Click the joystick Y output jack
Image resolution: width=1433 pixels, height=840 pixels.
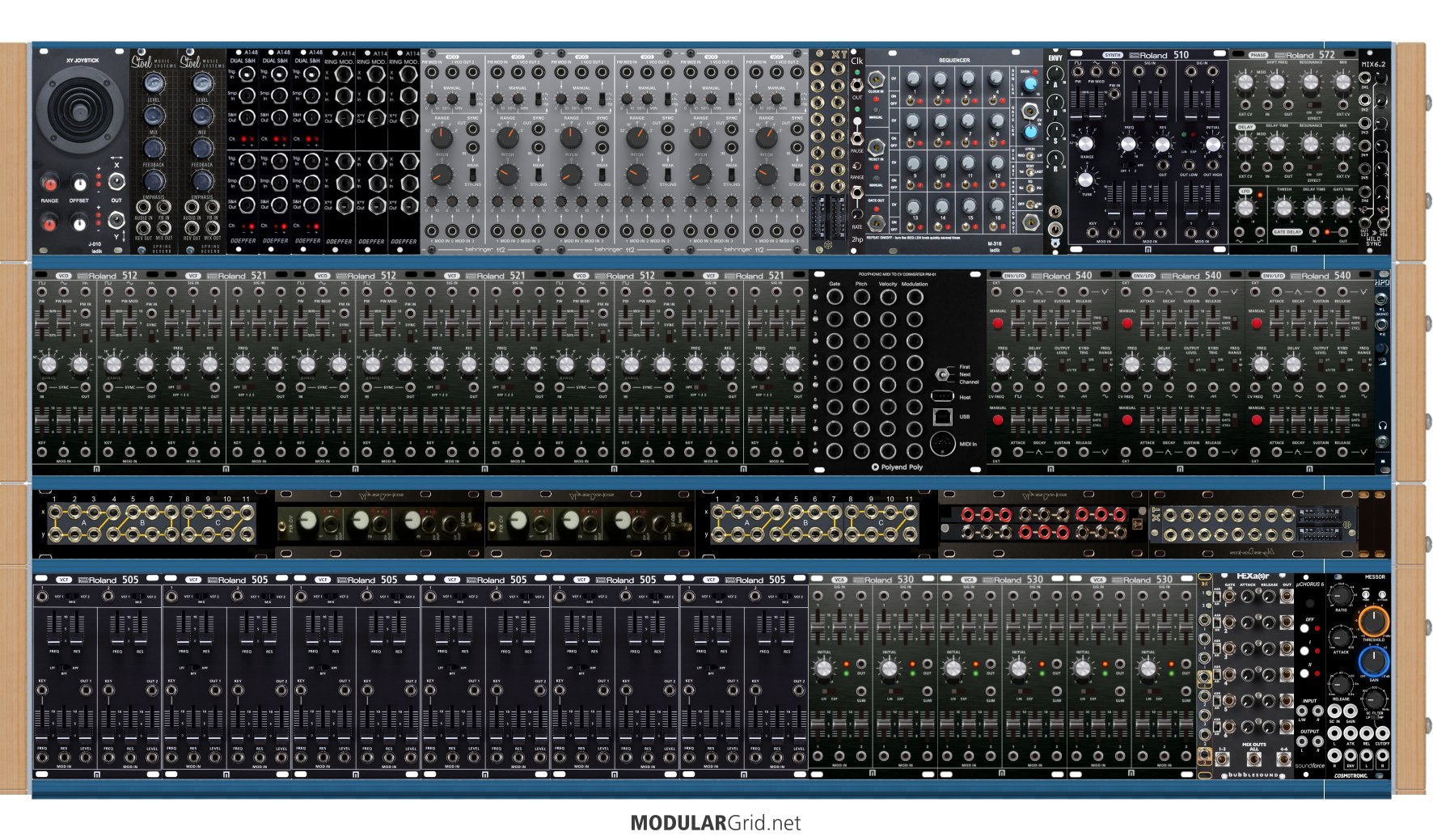[x=116, y=220]
